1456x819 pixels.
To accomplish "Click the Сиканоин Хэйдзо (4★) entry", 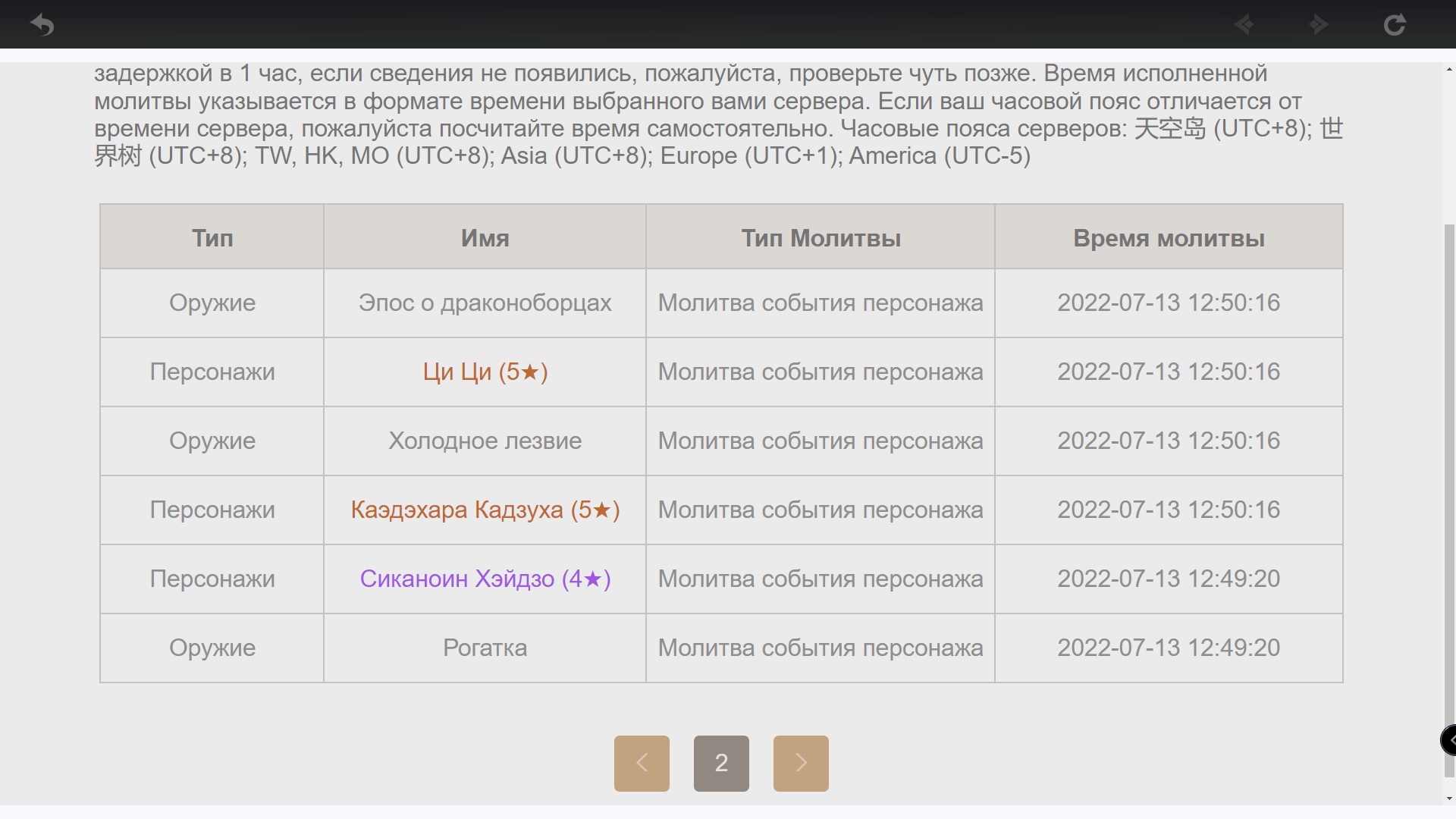I will pyautogui.click(x=485, y=579).
